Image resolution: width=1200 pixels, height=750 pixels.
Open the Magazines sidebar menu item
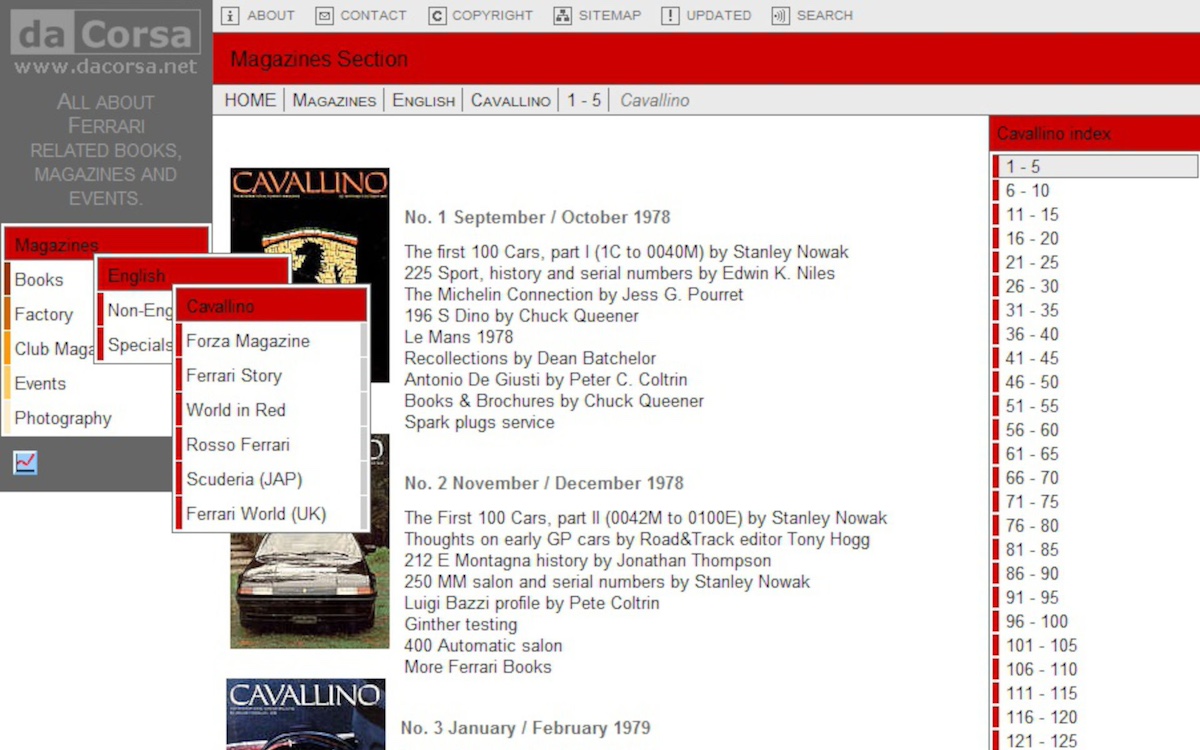(106, 245)
